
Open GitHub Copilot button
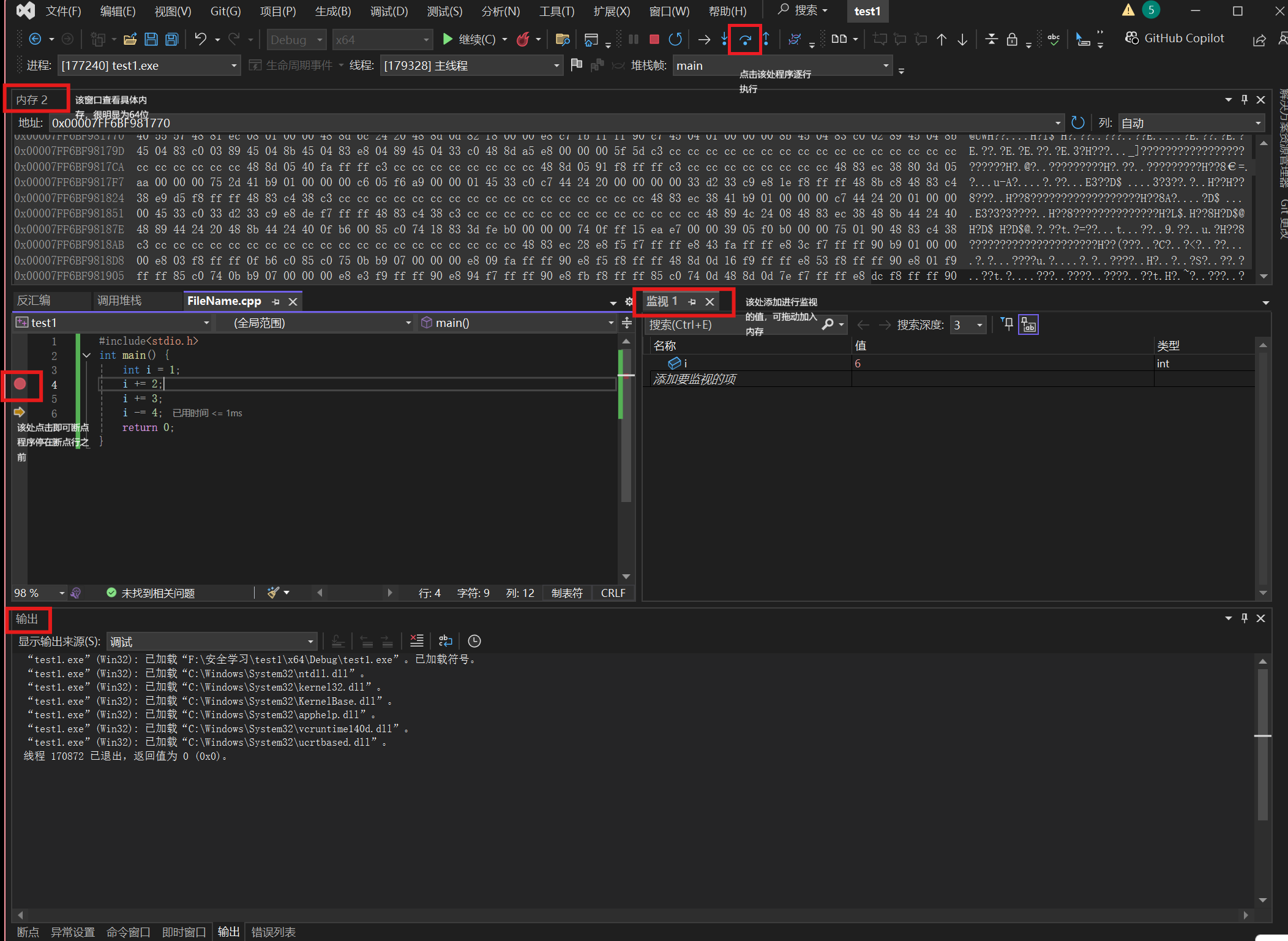tap(1175, 39)
